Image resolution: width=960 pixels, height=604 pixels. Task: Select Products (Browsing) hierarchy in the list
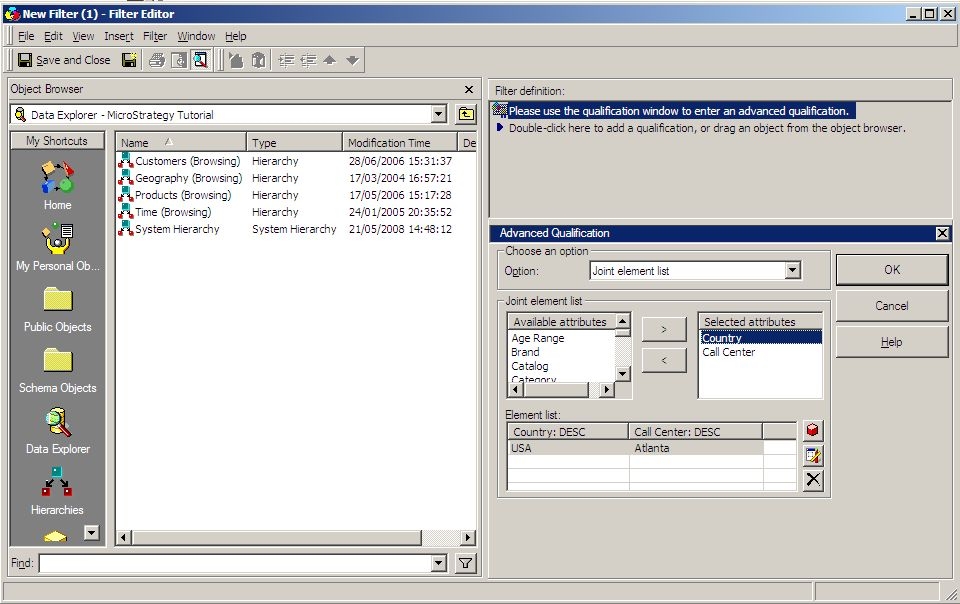click(182, 195)
